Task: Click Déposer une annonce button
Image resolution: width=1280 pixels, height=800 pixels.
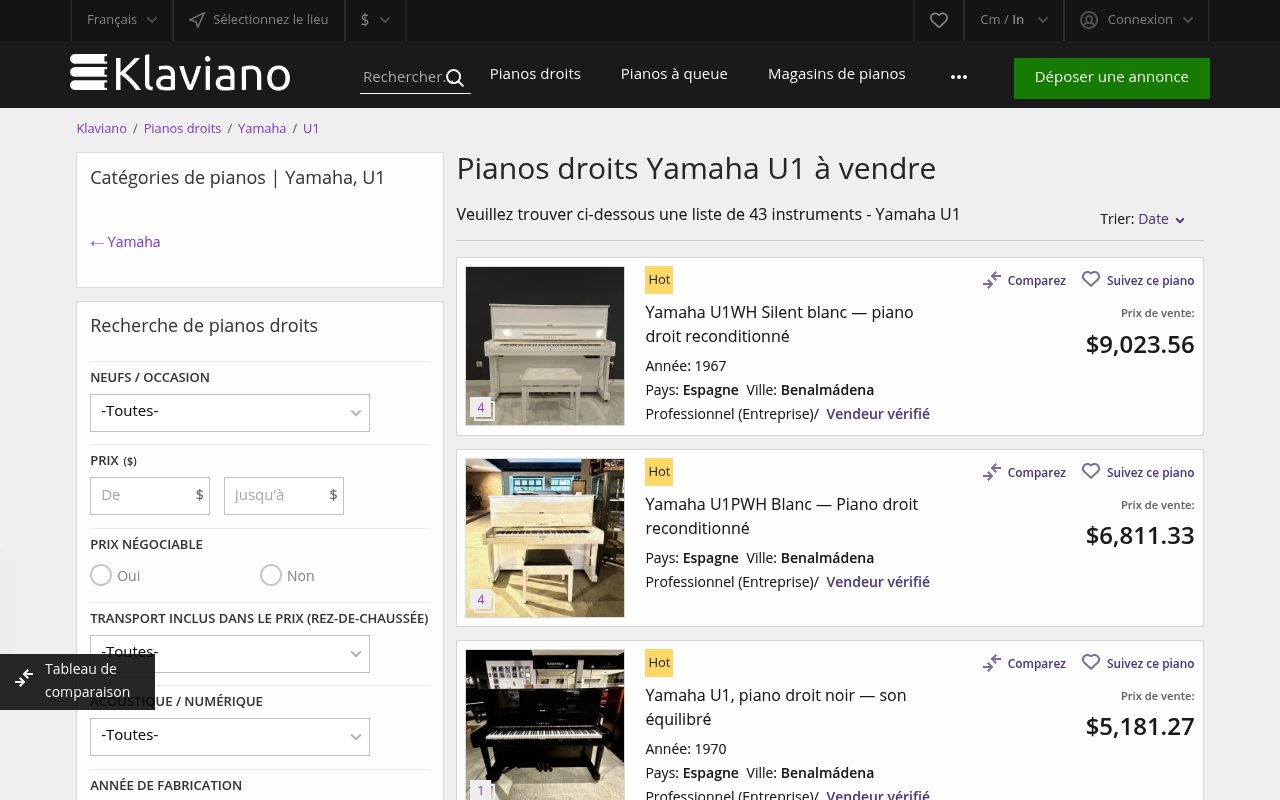Action: click(x=1112, y=78)
